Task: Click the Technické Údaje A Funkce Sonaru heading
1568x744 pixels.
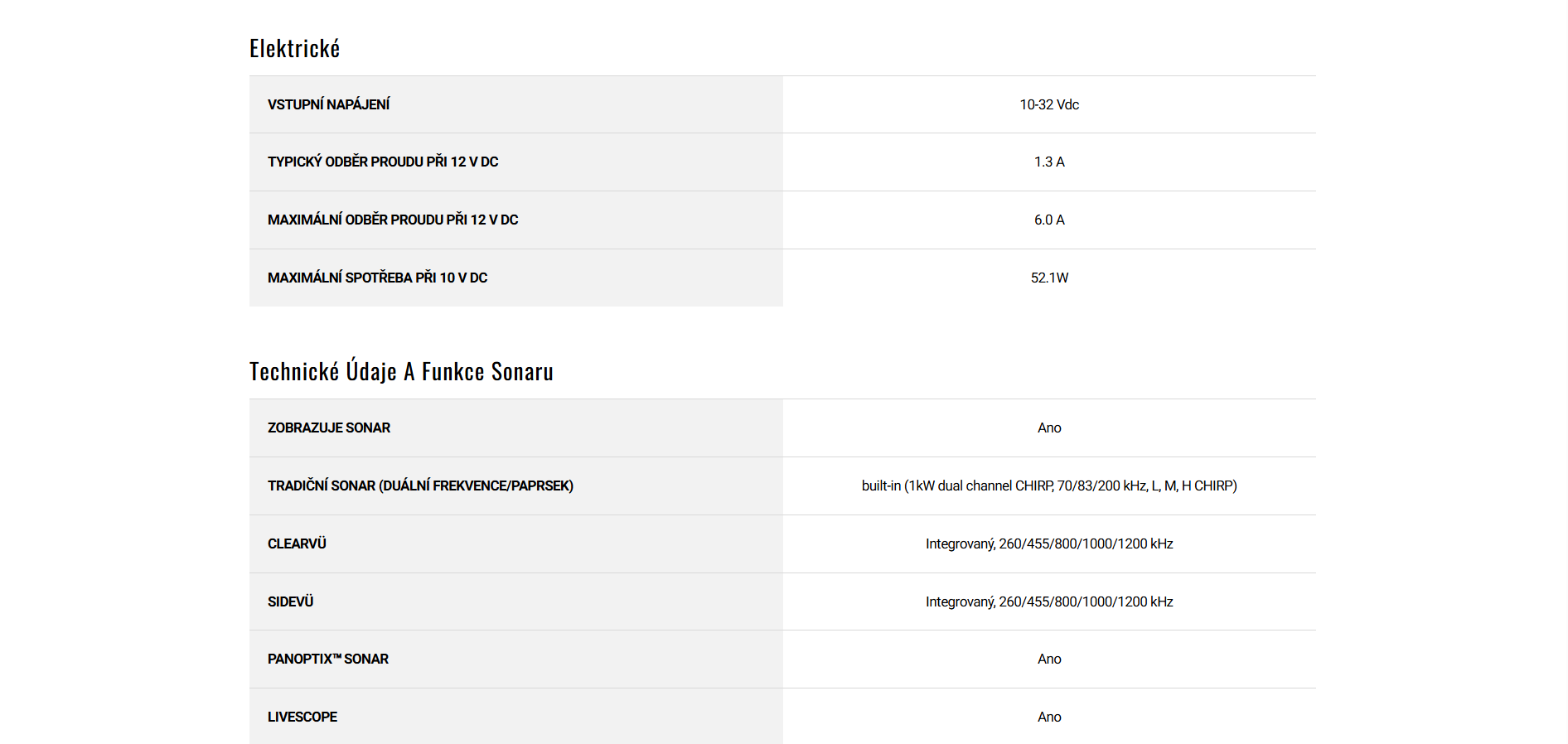Action: [x=401, y=372]
